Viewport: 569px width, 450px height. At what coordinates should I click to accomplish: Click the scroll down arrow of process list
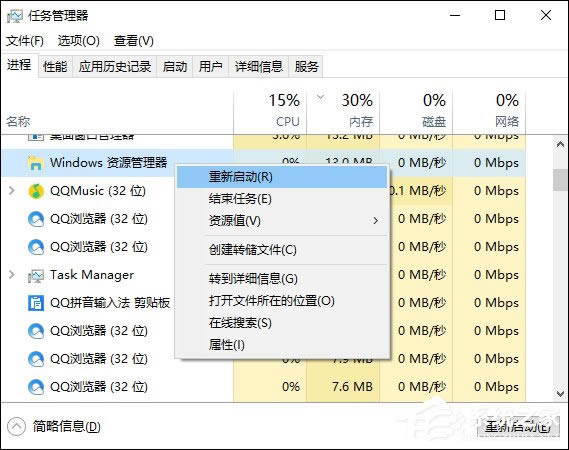(x=561, y=394)
